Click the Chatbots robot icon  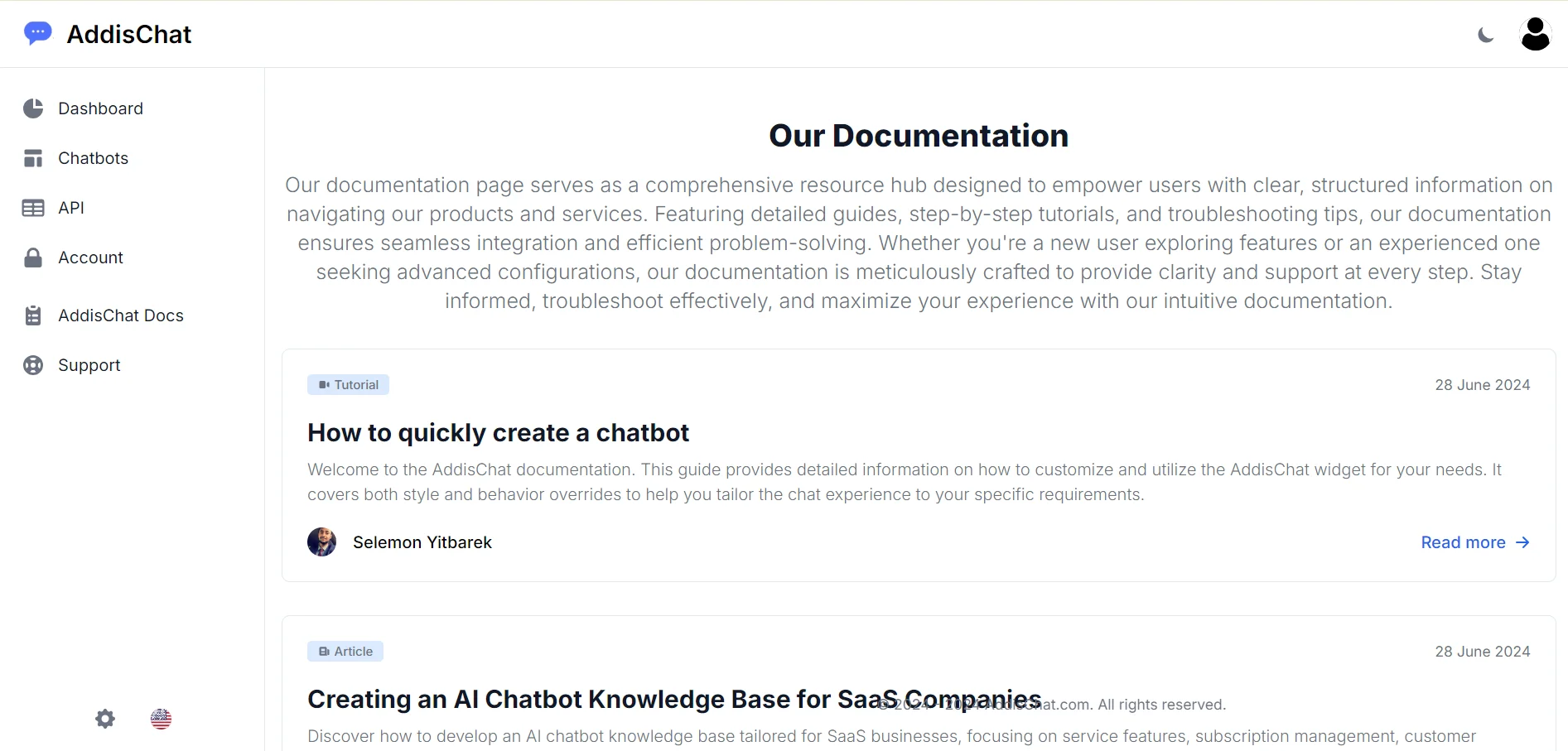click(32, 158)
